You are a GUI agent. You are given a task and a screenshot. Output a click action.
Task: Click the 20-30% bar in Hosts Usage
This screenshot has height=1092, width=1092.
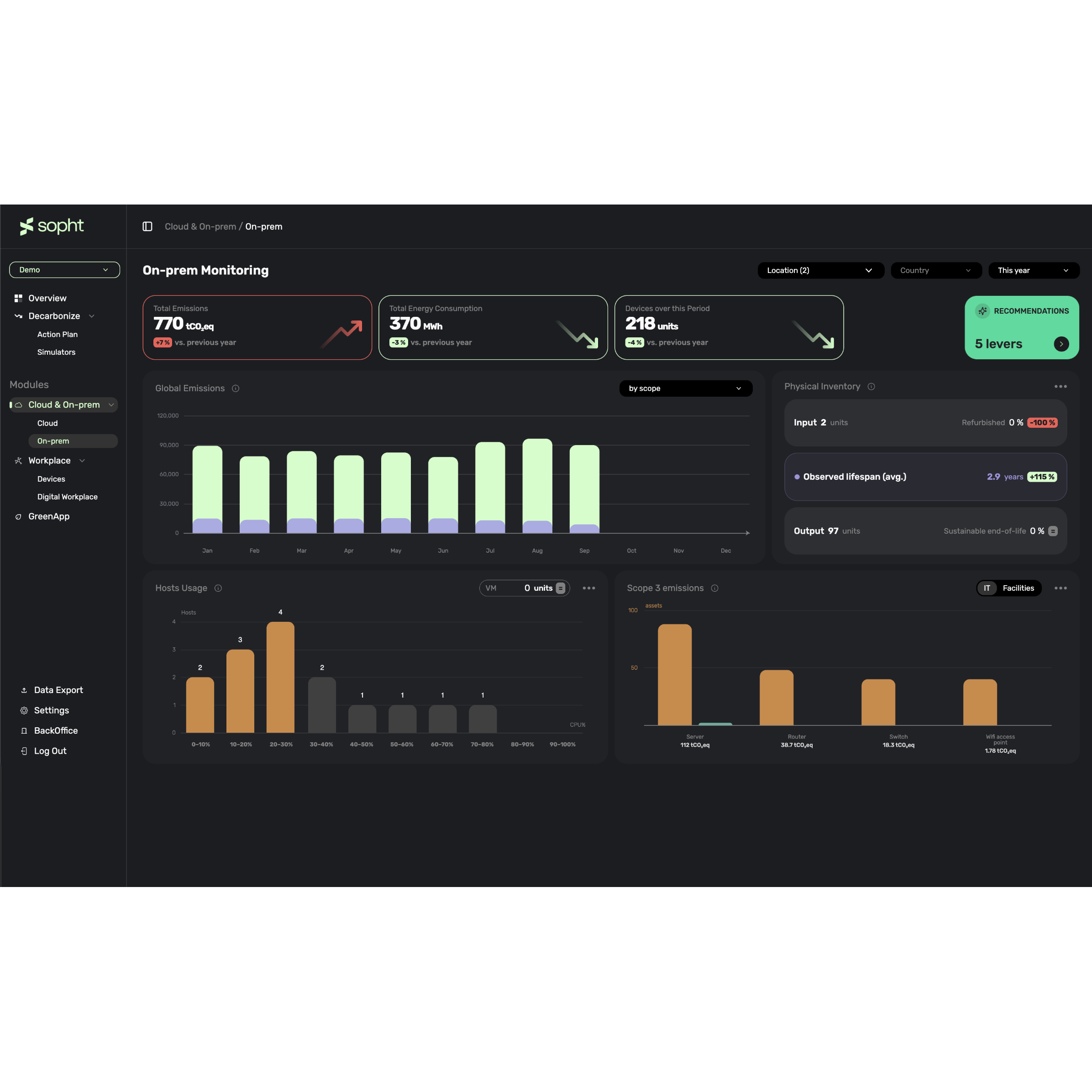point(280,677)
